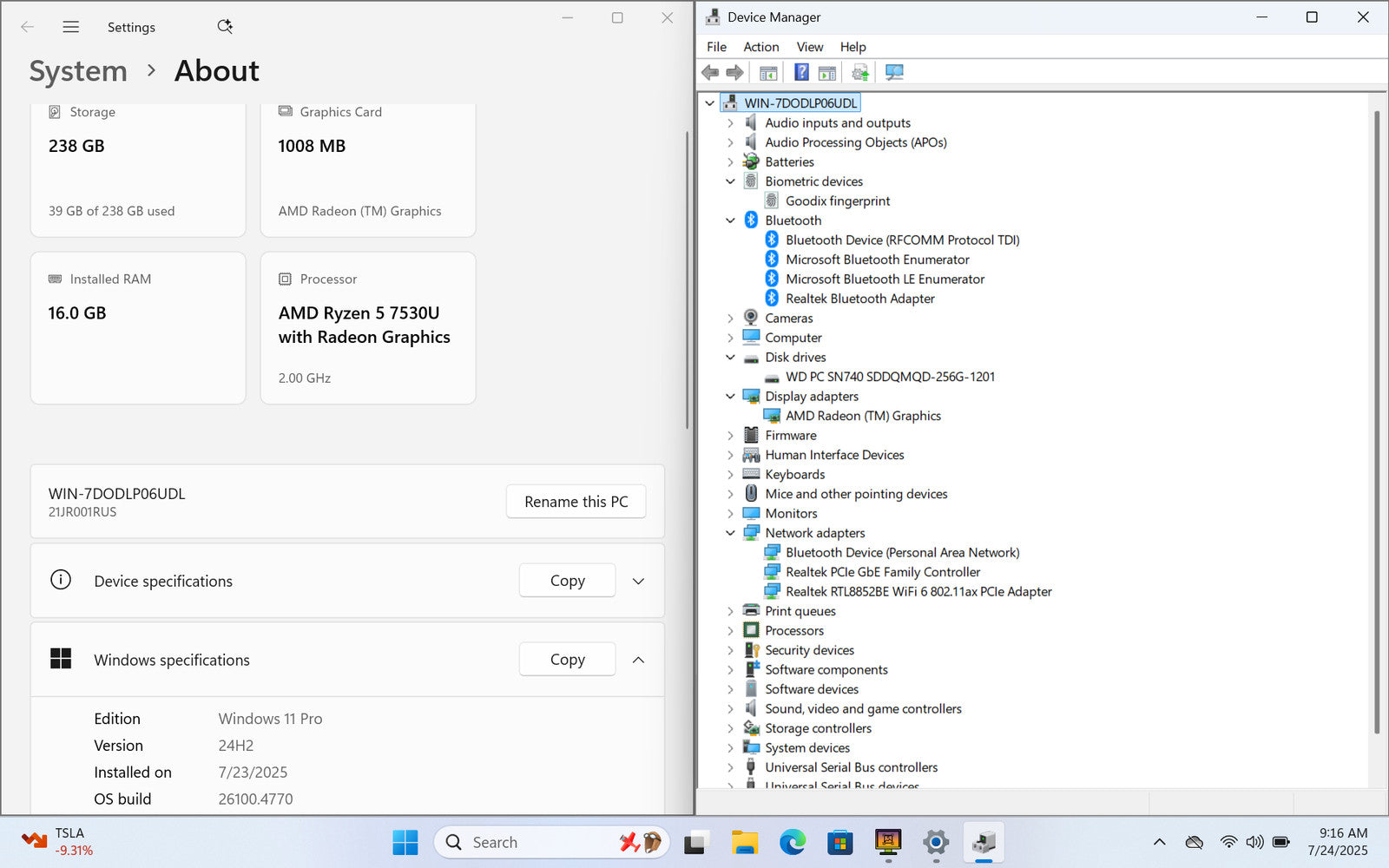Collapse Windows specifications section chevron
Screen dimensions: 1389x868
638,661
